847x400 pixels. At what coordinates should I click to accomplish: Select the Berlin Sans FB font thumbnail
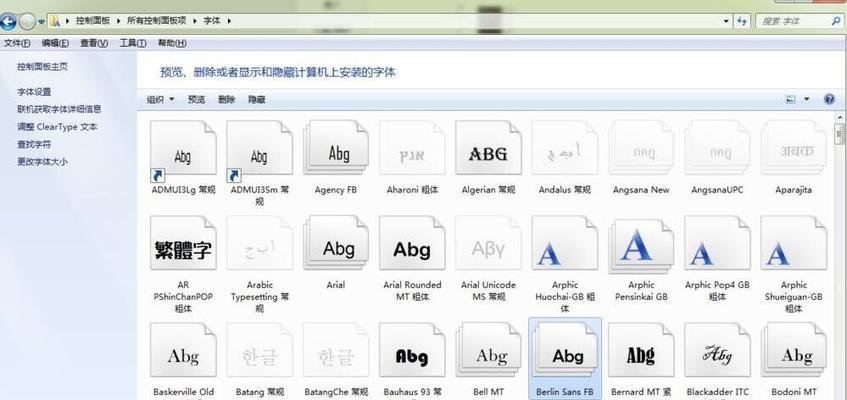pos(565,355)
